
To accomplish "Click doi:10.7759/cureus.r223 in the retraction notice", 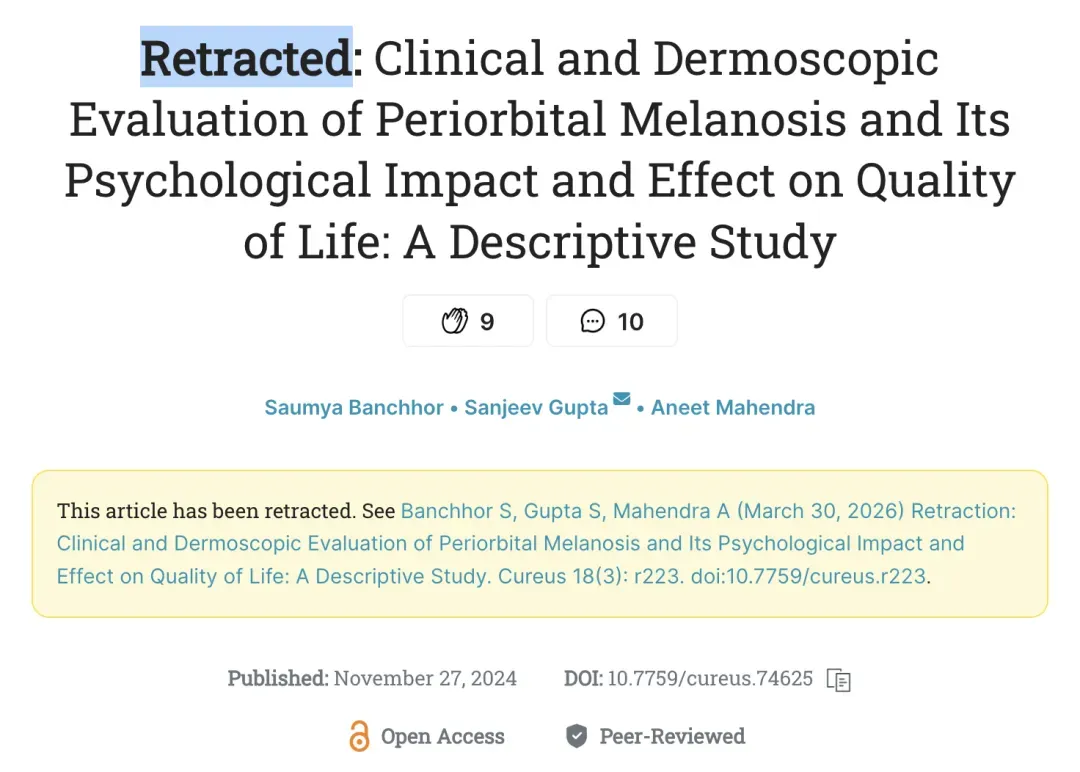I will [809, 576].
